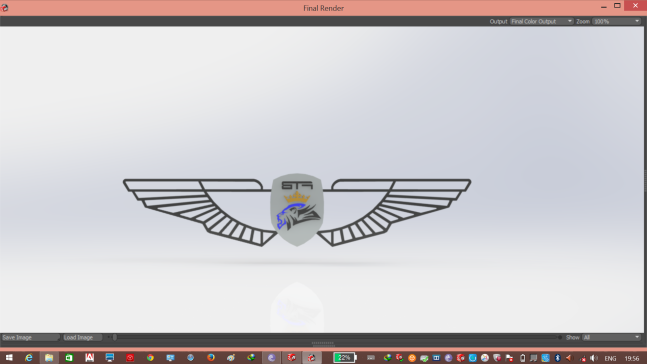647x364 pixels.
Task: Open the gray globe taskbar icon
Action: click(x=190, y=358)
